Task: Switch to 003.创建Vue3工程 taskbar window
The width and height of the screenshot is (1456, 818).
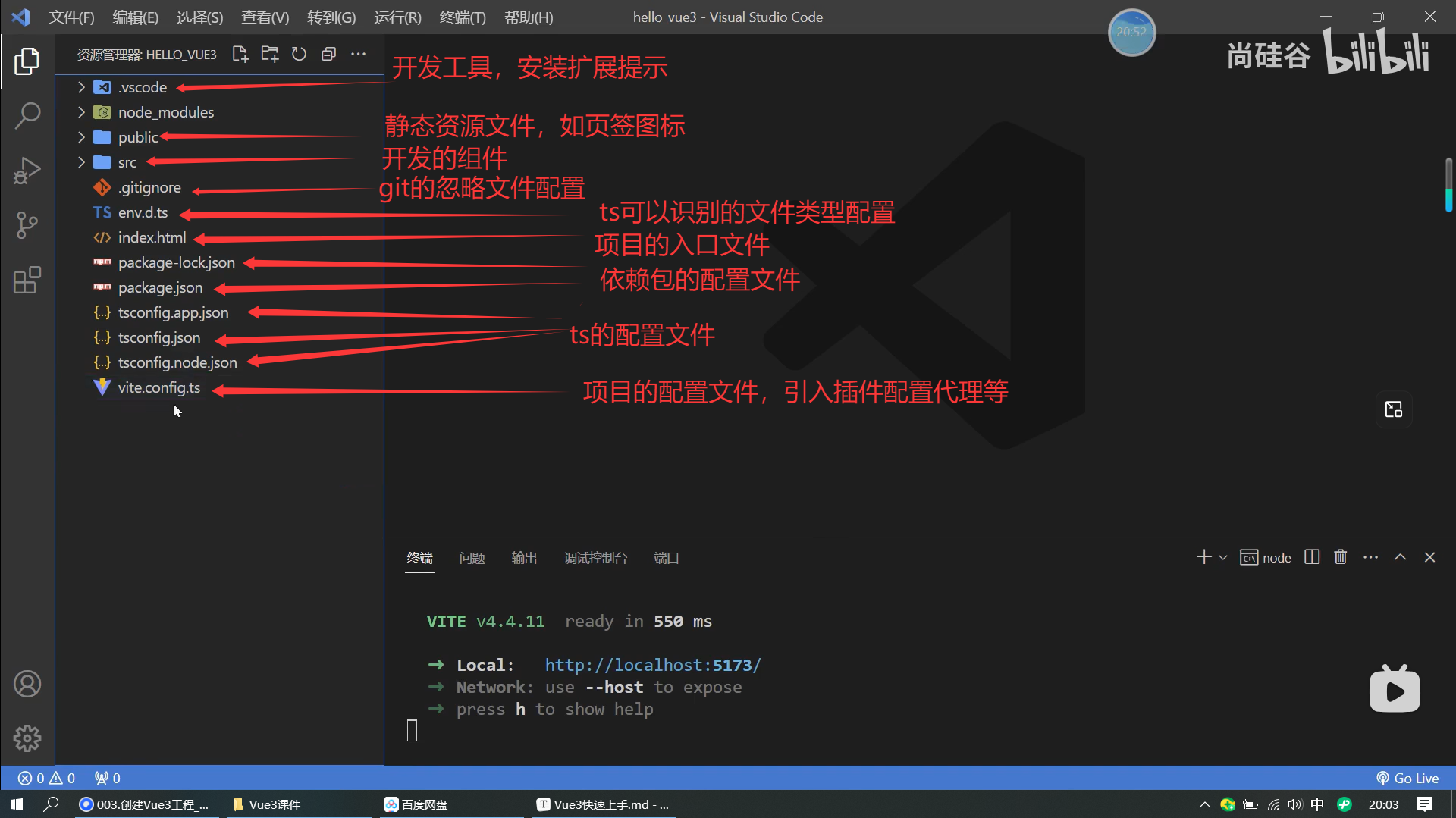Action: tap(146, 804)
